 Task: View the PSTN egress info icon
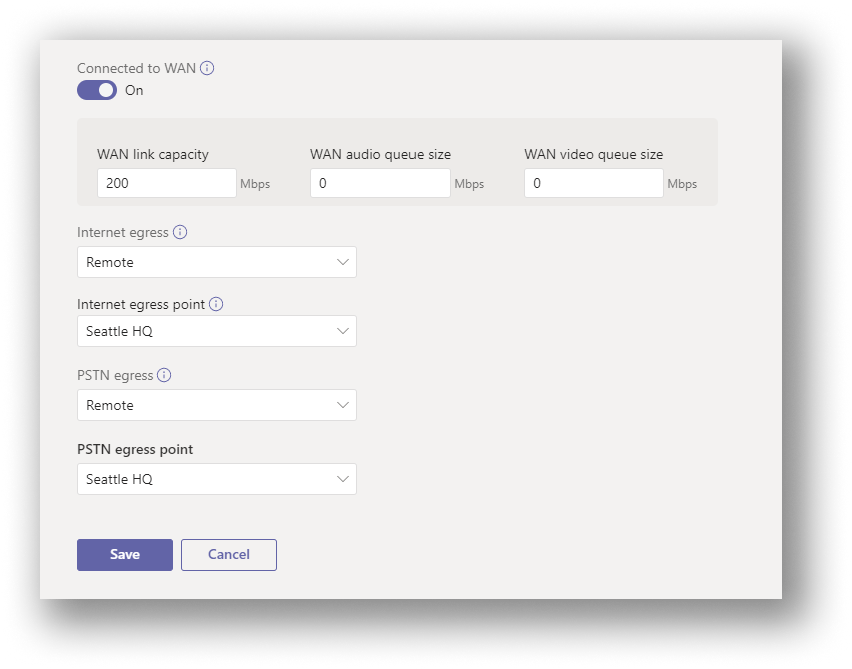(x=163, y=375)
